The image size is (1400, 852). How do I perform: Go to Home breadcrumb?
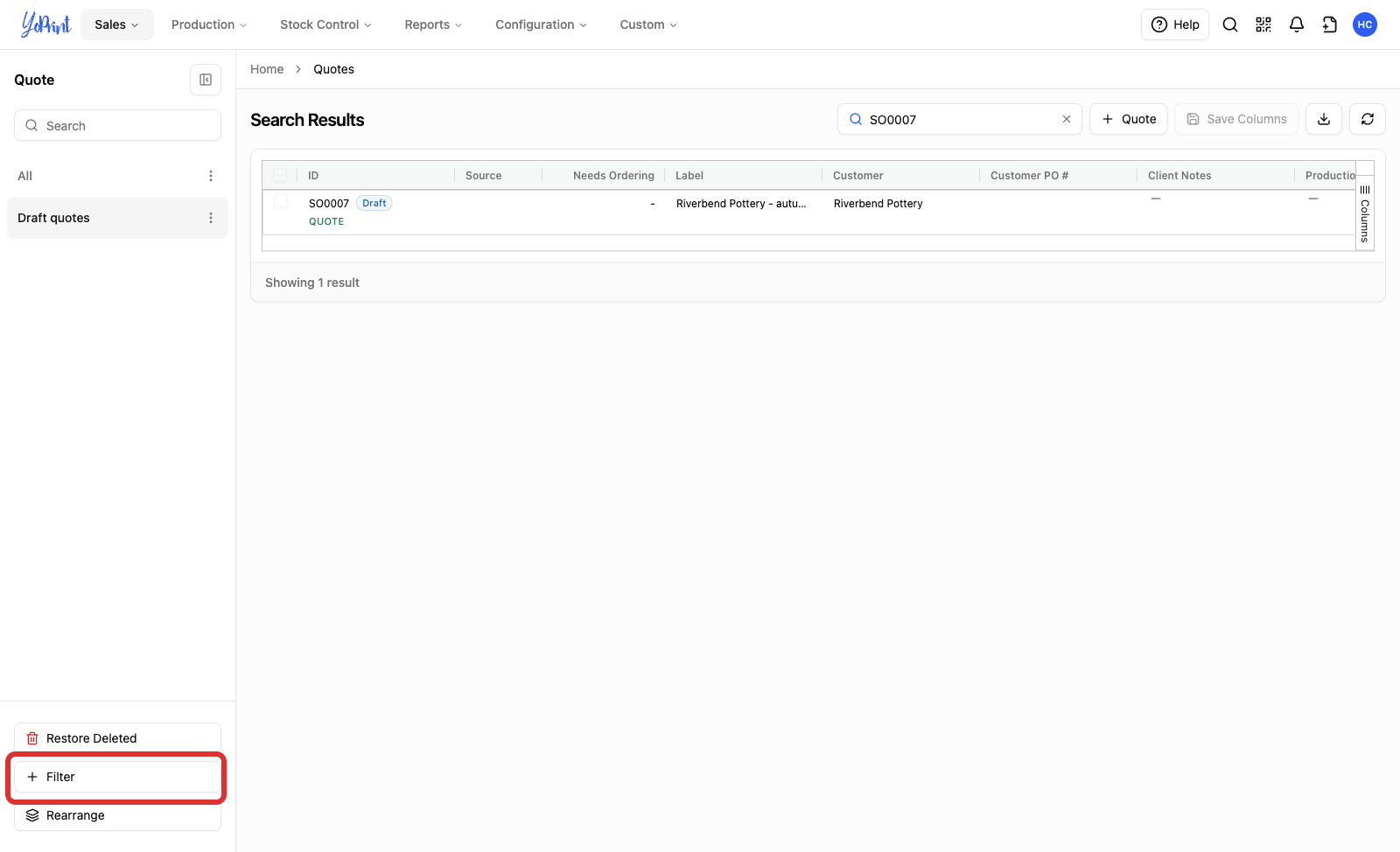267,69
